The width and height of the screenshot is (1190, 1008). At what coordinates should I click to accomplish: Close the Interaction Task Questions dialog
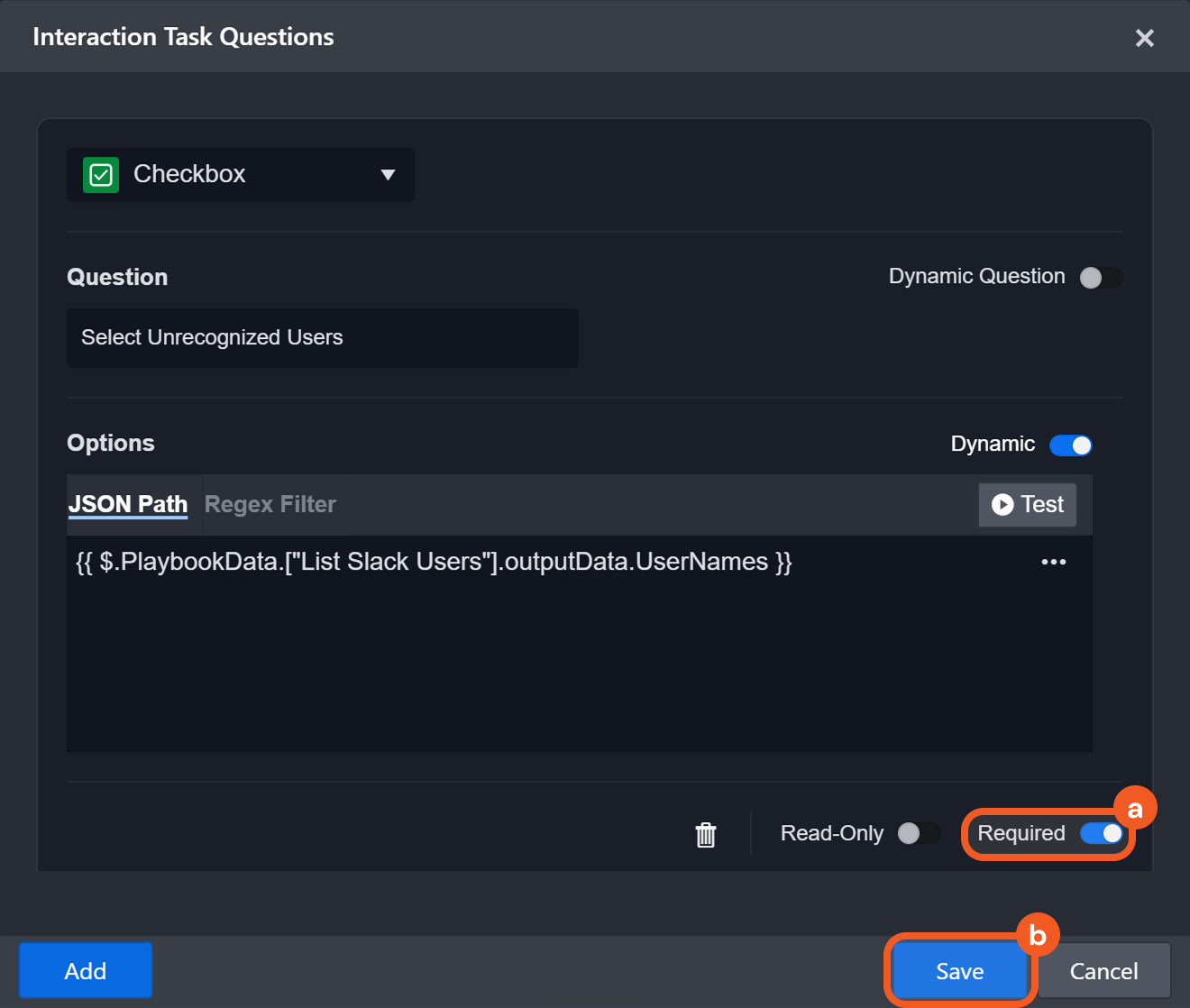click(x=1144, y=38)
